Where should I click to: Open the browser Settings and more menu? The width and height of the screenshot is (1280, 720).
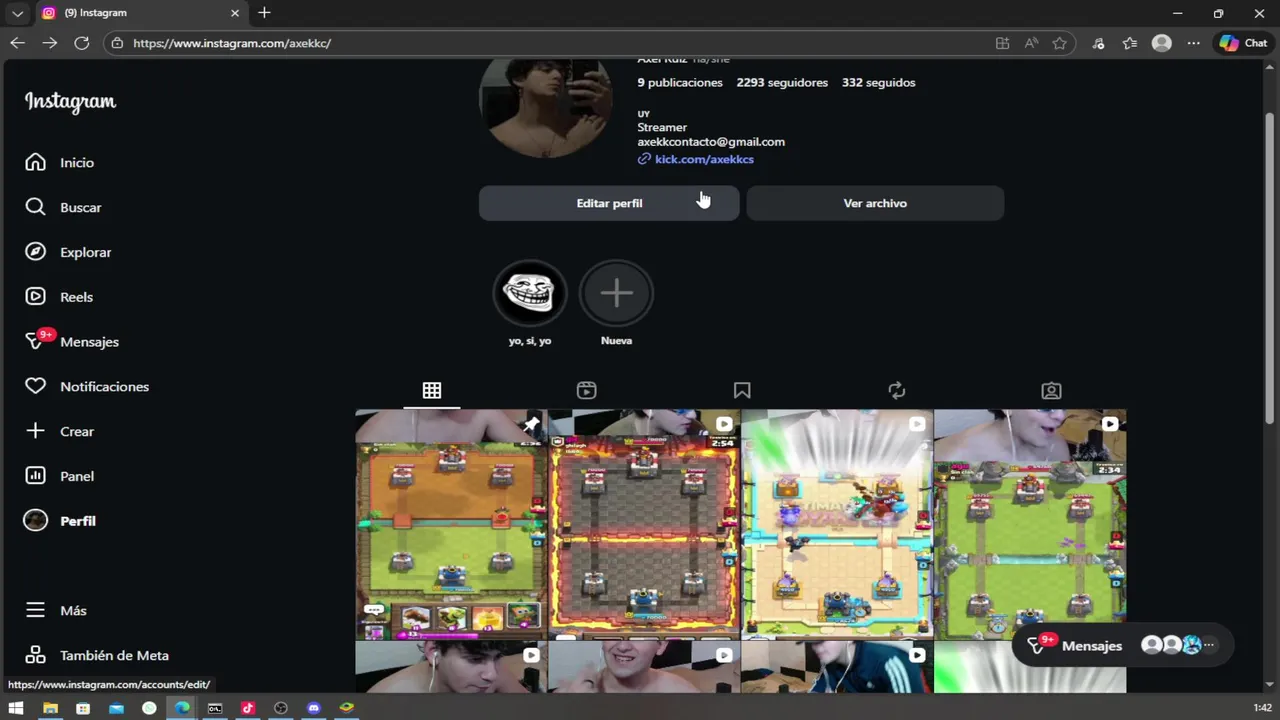click(1193, 43)
